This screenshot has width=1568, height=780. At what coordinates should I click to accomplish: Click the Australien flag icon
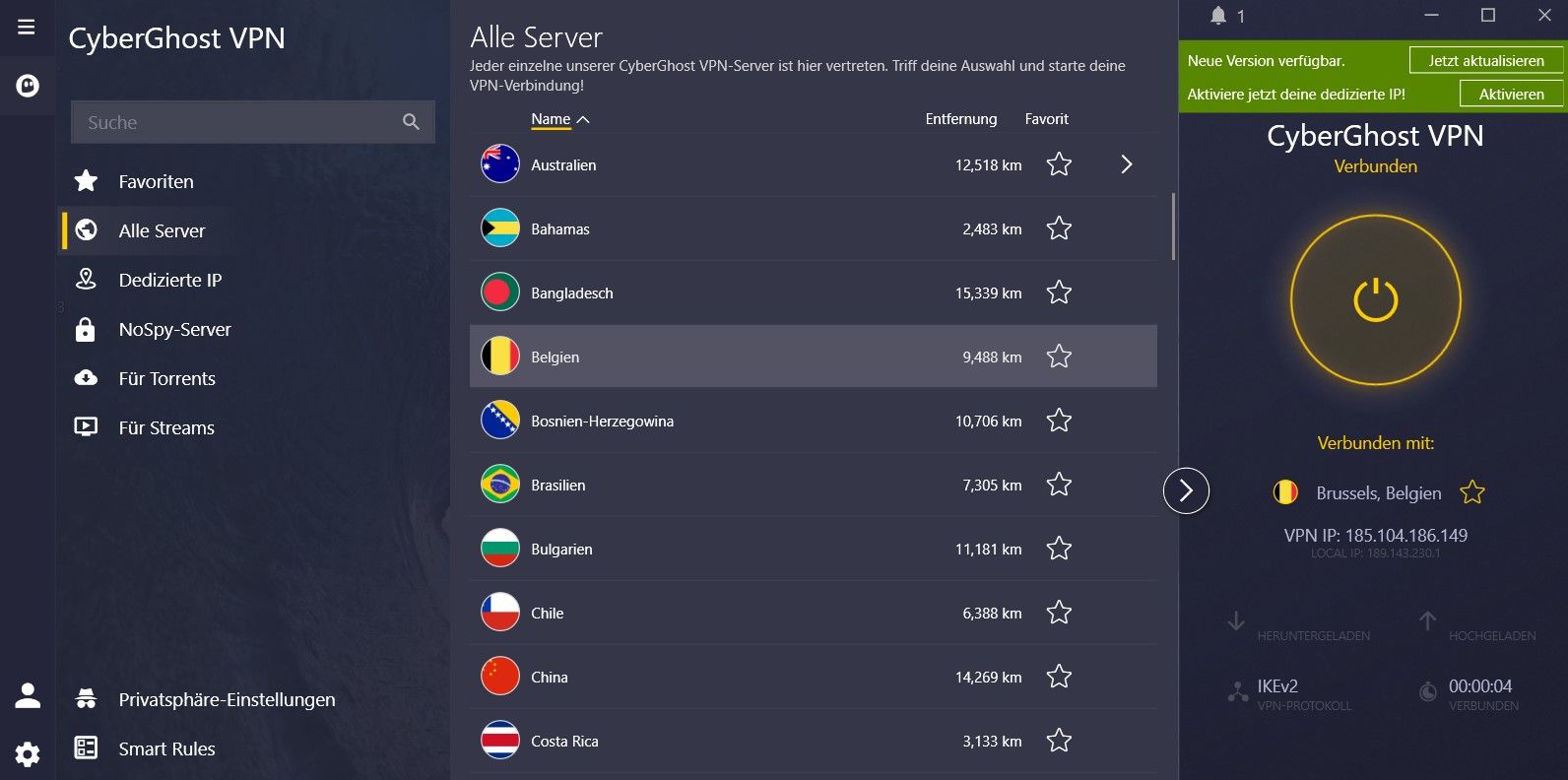(500, 164)
